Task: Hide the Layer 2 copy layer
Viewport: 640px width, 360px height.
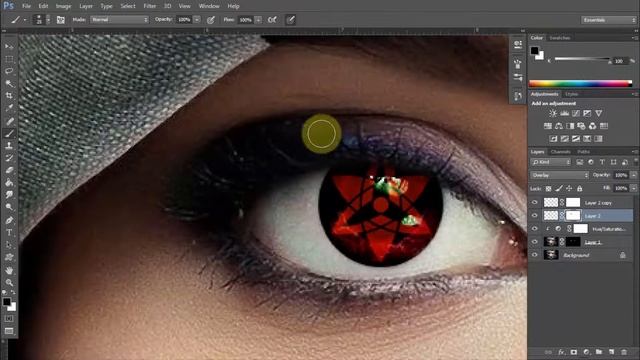Action: (535, 202)
